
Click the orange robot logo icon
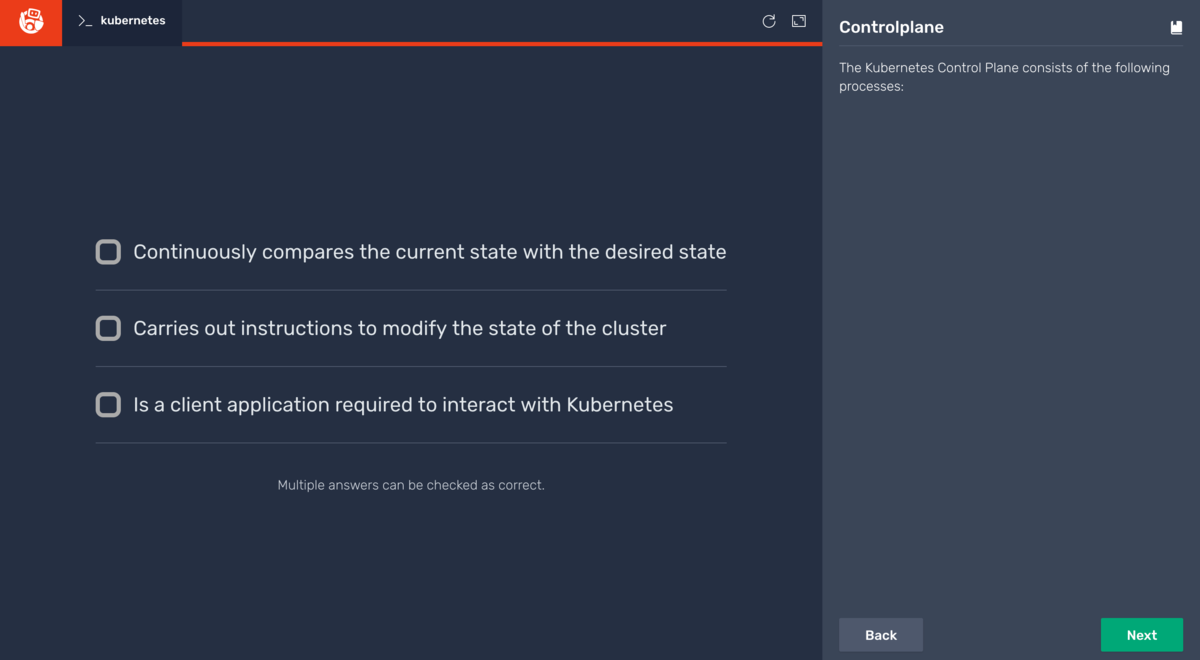[x=31, y=22]
